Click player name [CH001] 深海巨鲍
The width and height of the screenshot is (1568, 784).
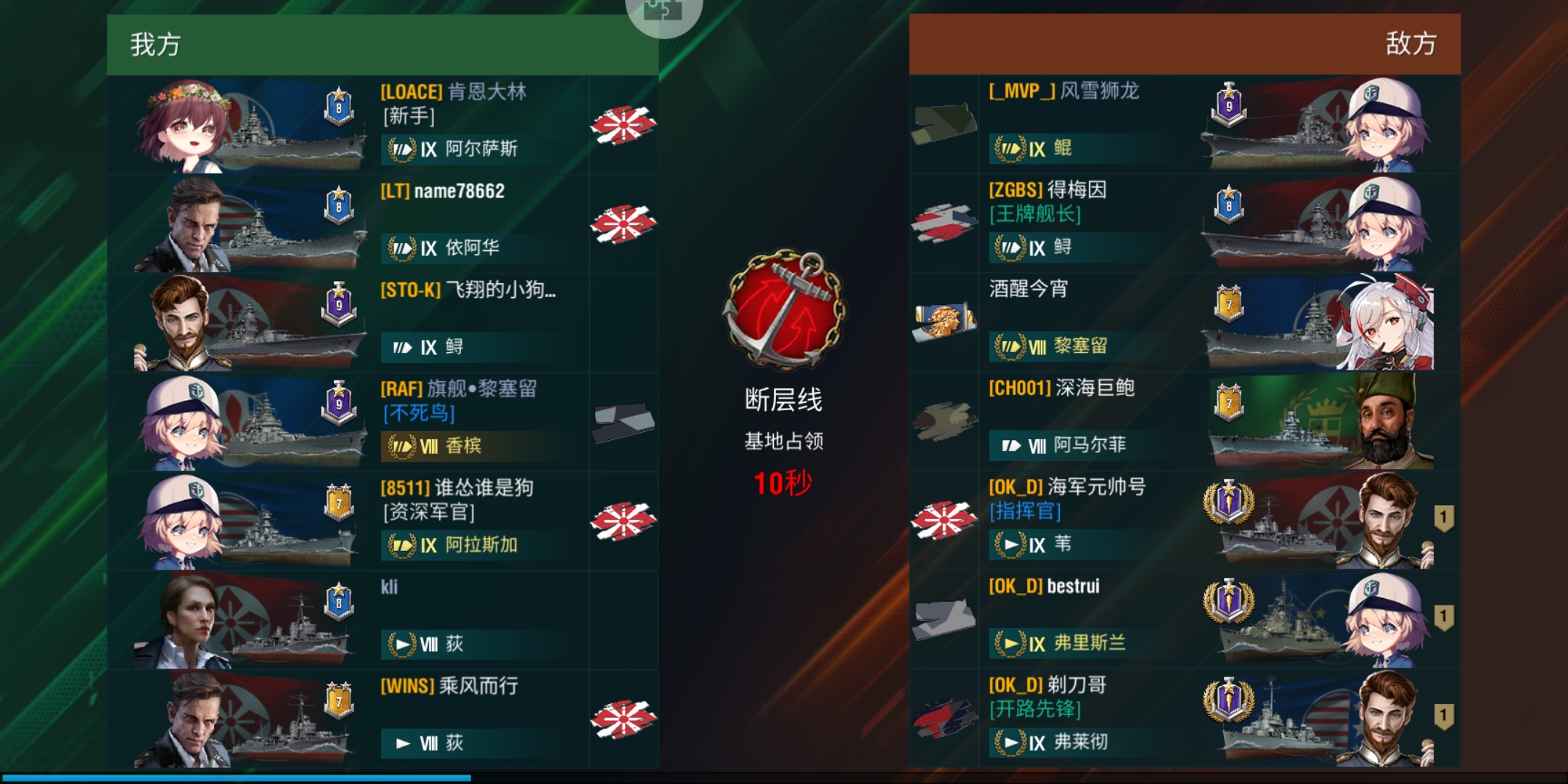tap(1061, 388)
